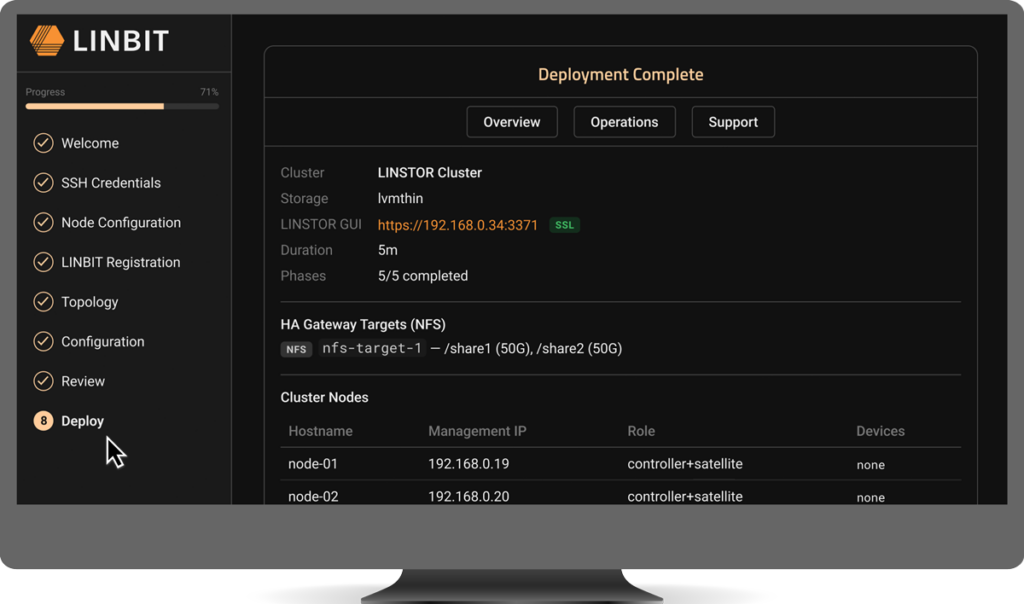The width and height of the screenshot is (1024, 604).
Task: Click the green SSL badge
Action: (564, 225)
